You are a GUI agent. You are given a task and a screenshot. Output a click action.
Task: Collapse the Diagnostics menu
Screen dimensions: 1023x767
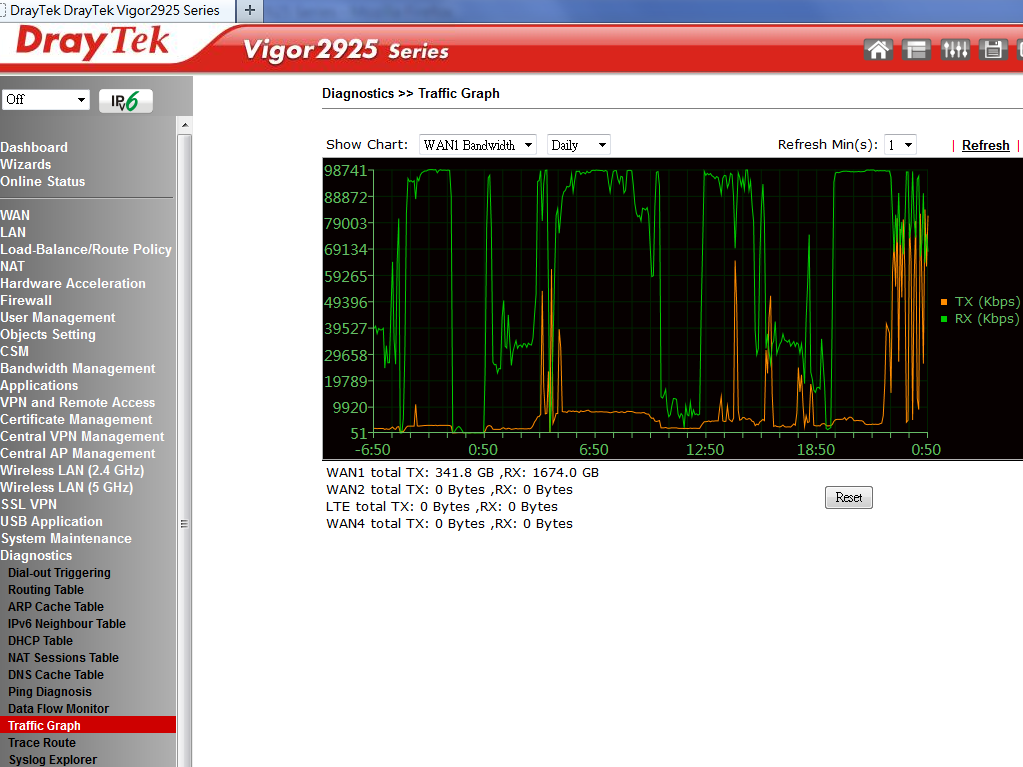[37, 555]
